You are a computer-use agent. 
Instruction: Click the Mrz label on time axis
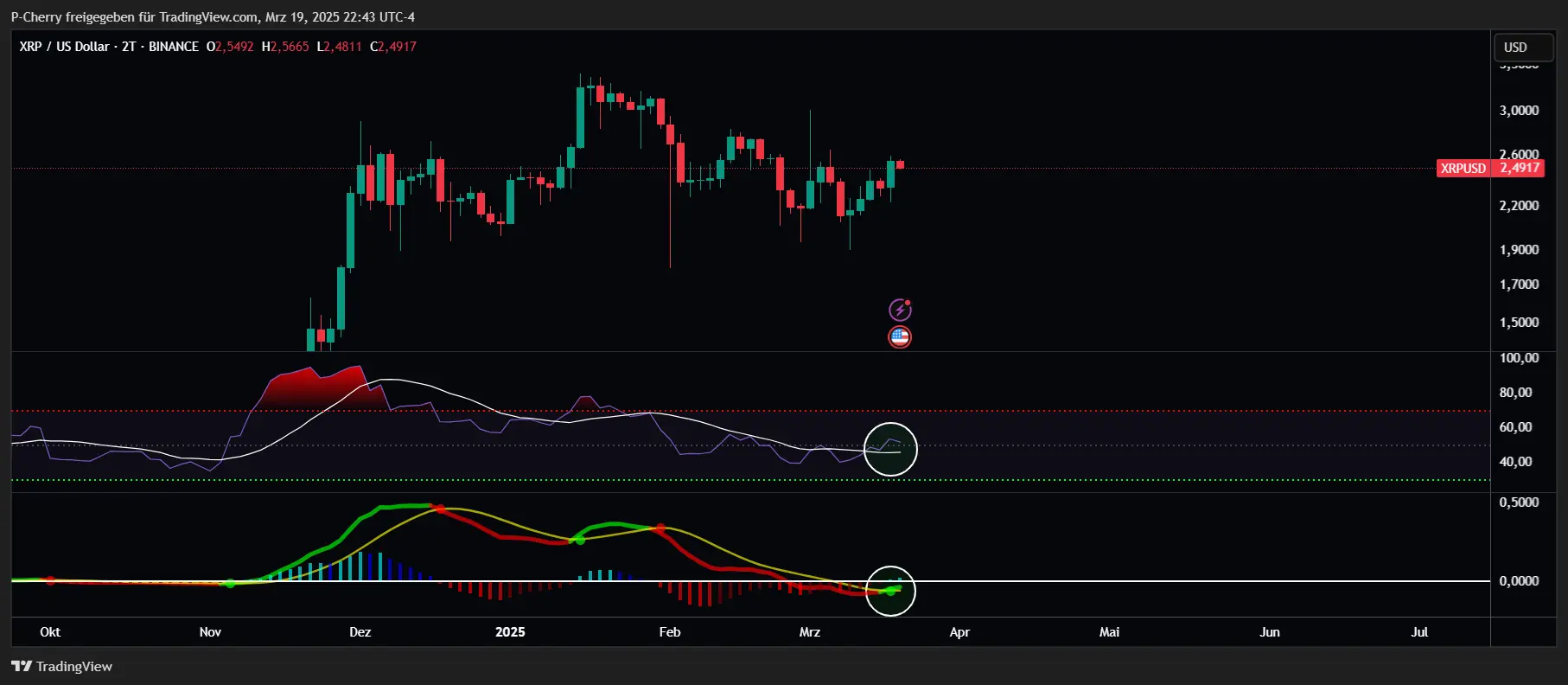810,632
